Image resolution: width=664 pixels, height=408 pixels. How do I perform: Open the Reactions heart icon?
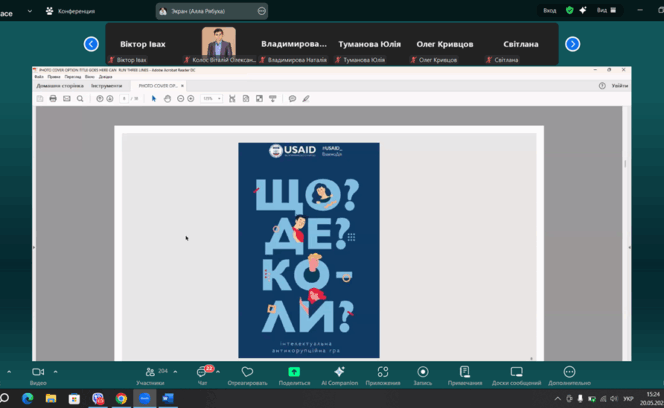247,373
